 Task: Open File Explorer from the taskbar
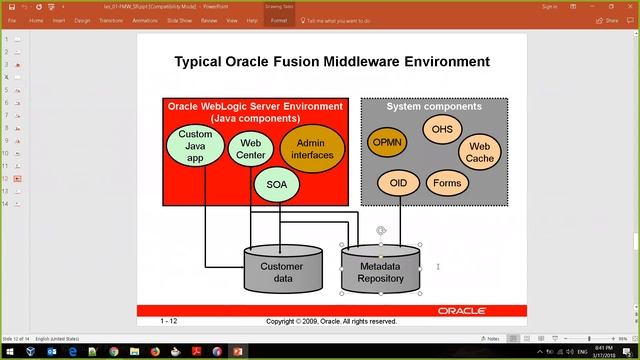pos(134,351)
